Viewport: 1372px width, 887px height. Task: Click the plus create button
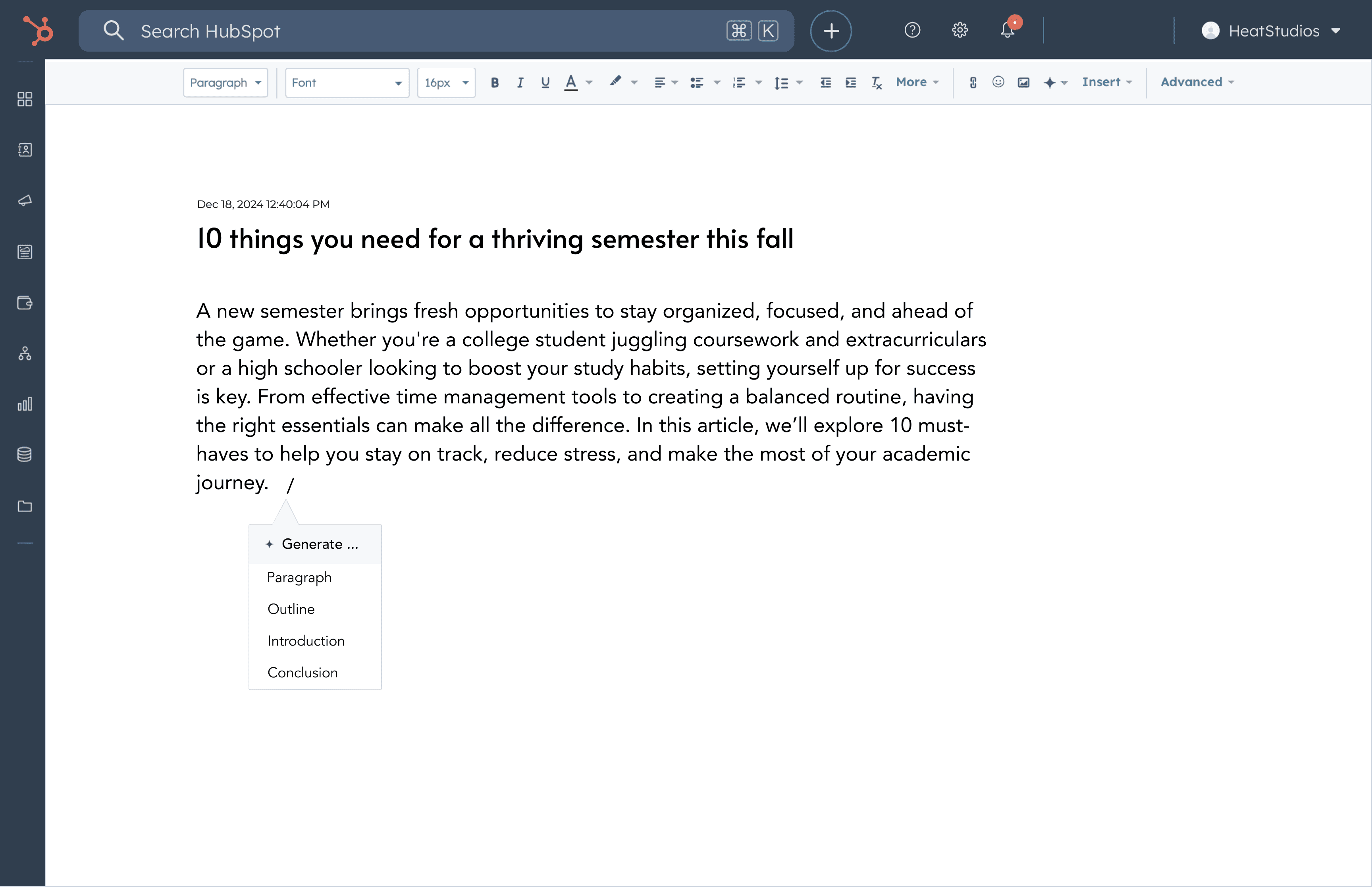click(831, 31)
